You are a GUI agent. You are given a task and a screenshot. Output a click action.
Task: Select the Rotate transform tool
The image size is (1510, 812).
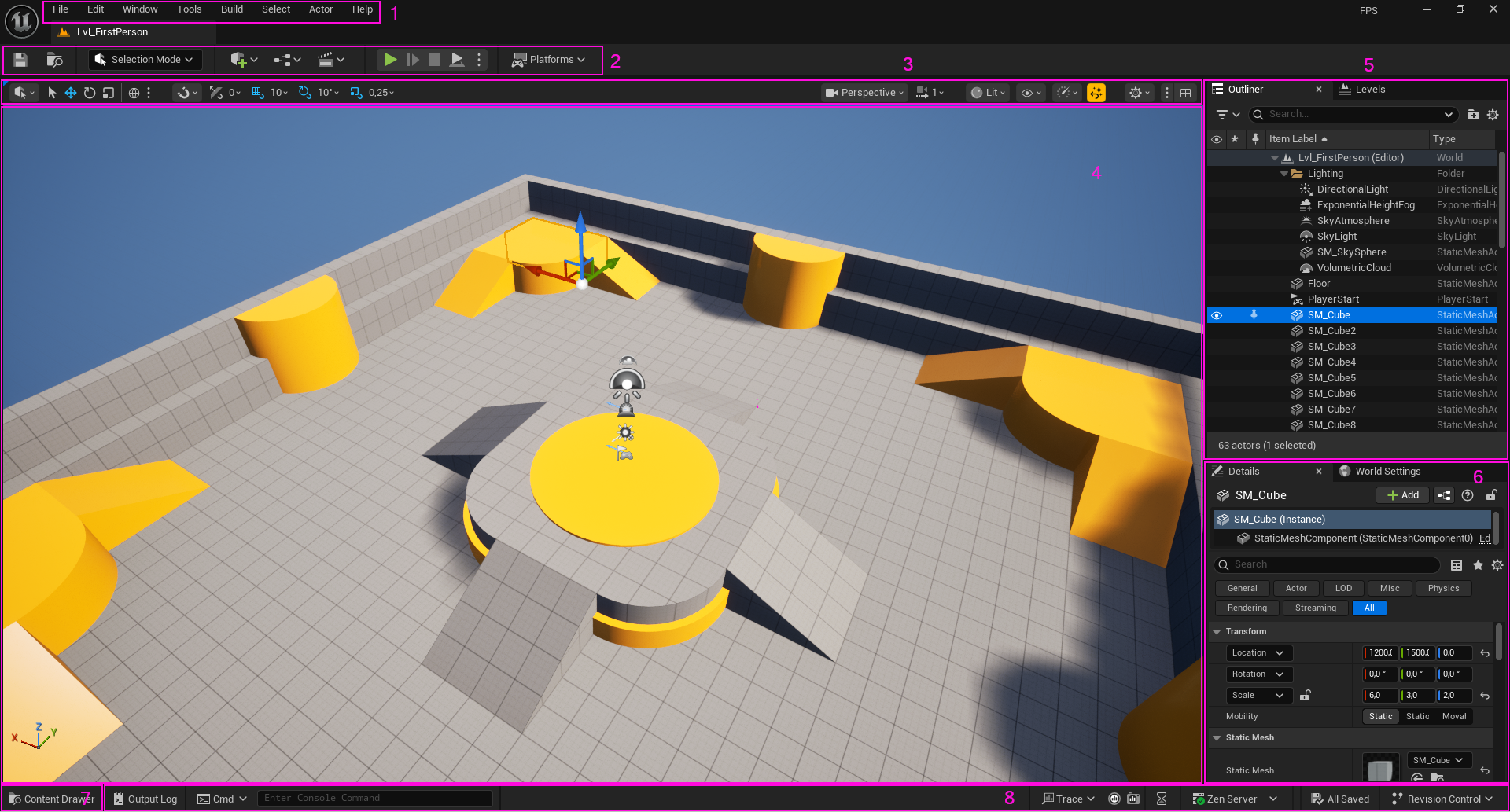[90, 93]
